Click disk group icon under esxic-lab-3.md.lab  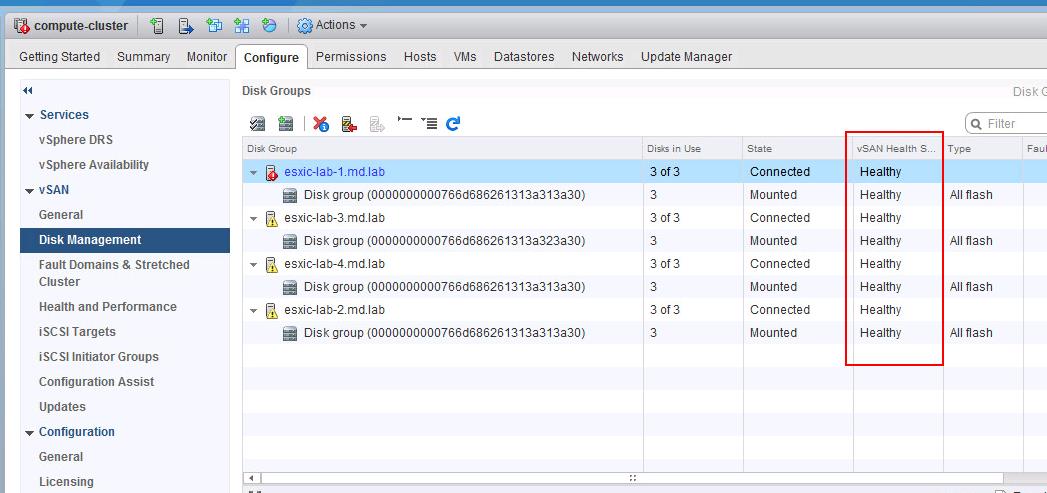(x=290, y=241)
